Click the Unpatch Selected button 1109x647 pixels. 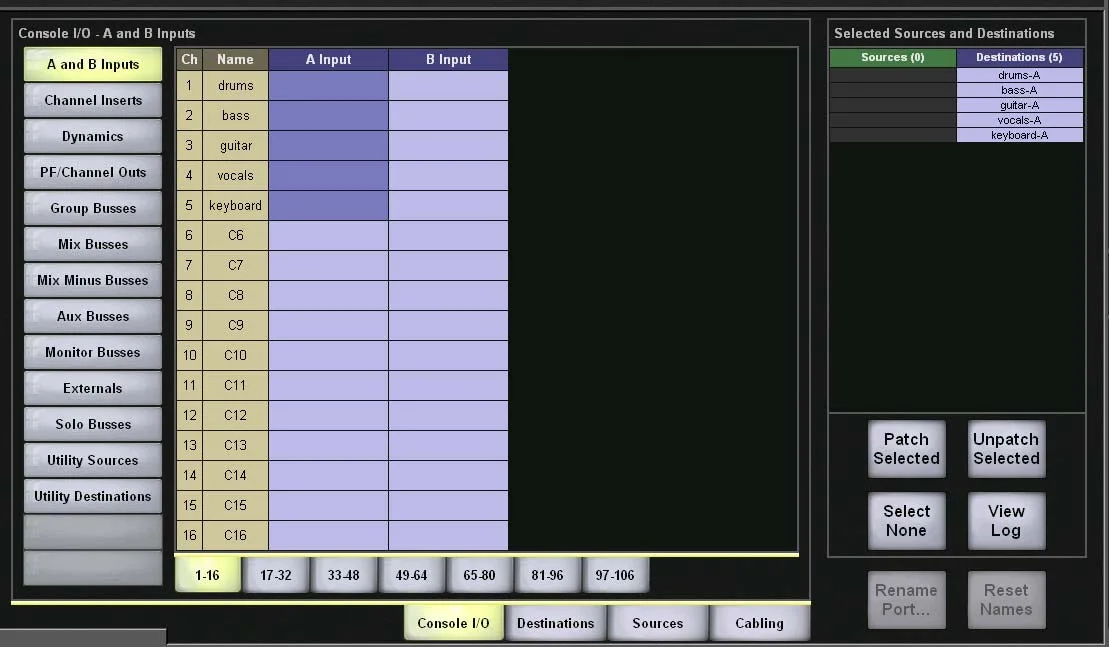click(1006, 449)
